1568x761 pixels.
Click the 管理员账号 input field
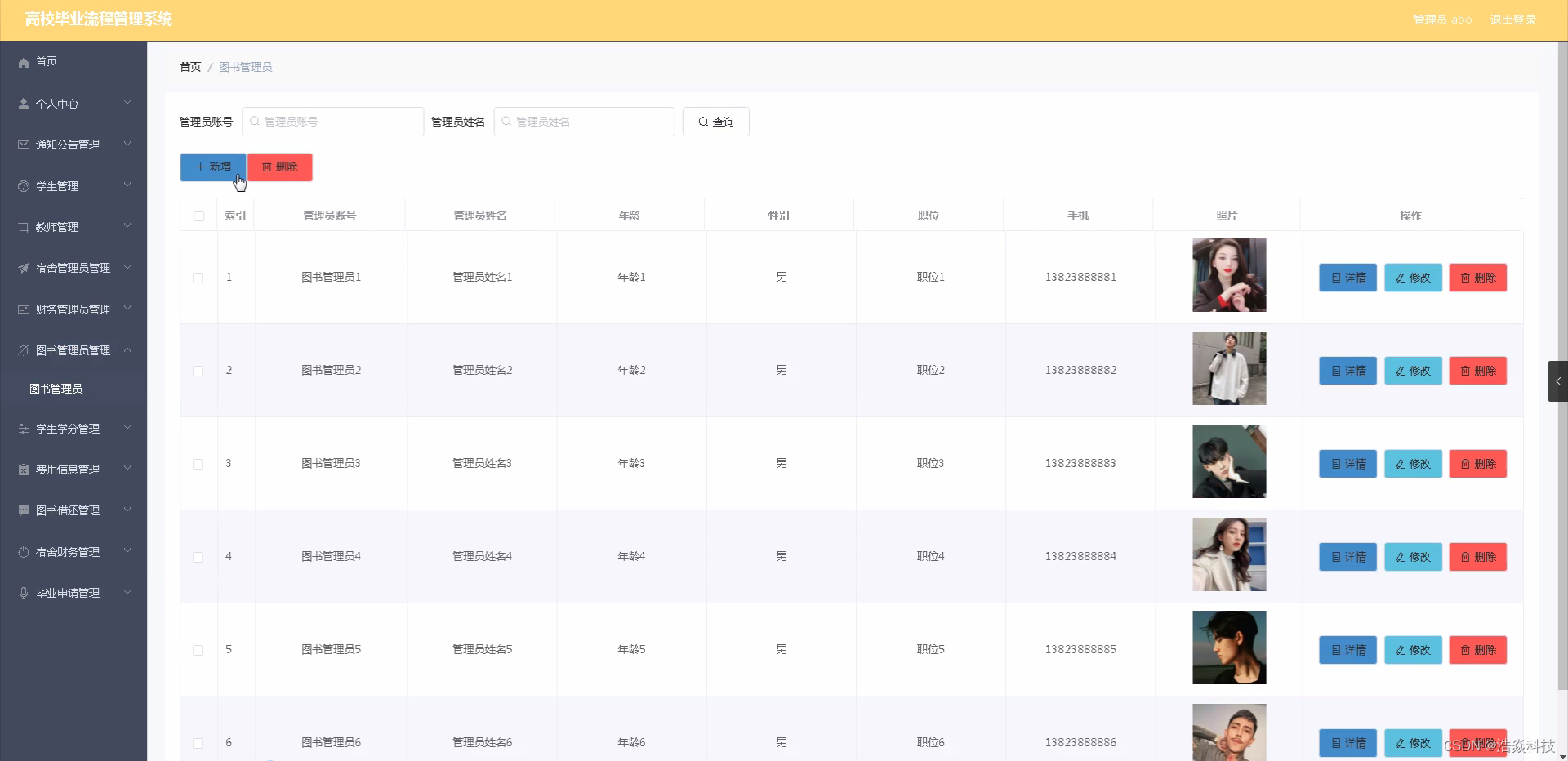(x=333, y=122)
